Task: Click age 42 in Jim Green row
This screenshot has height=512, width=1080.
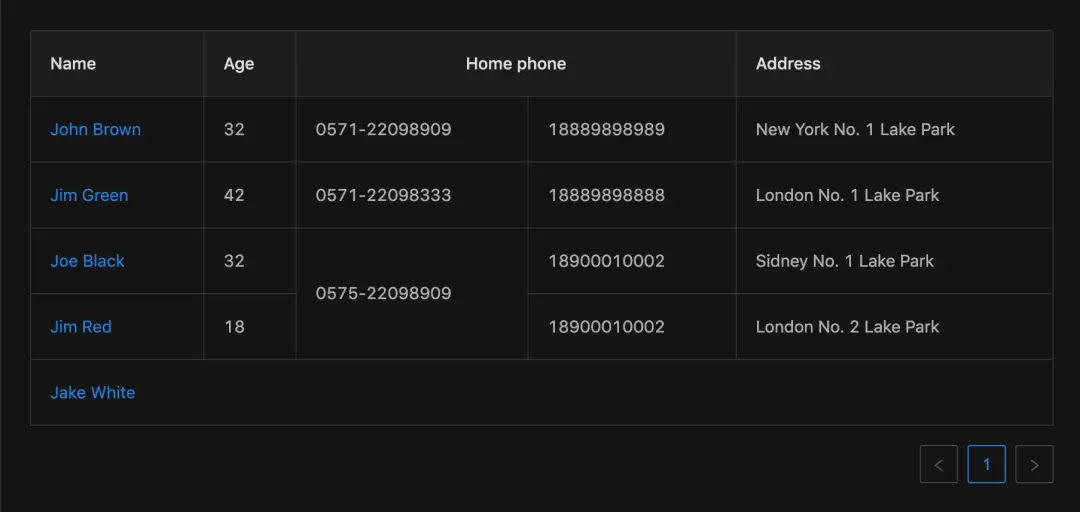Action: 234,195
